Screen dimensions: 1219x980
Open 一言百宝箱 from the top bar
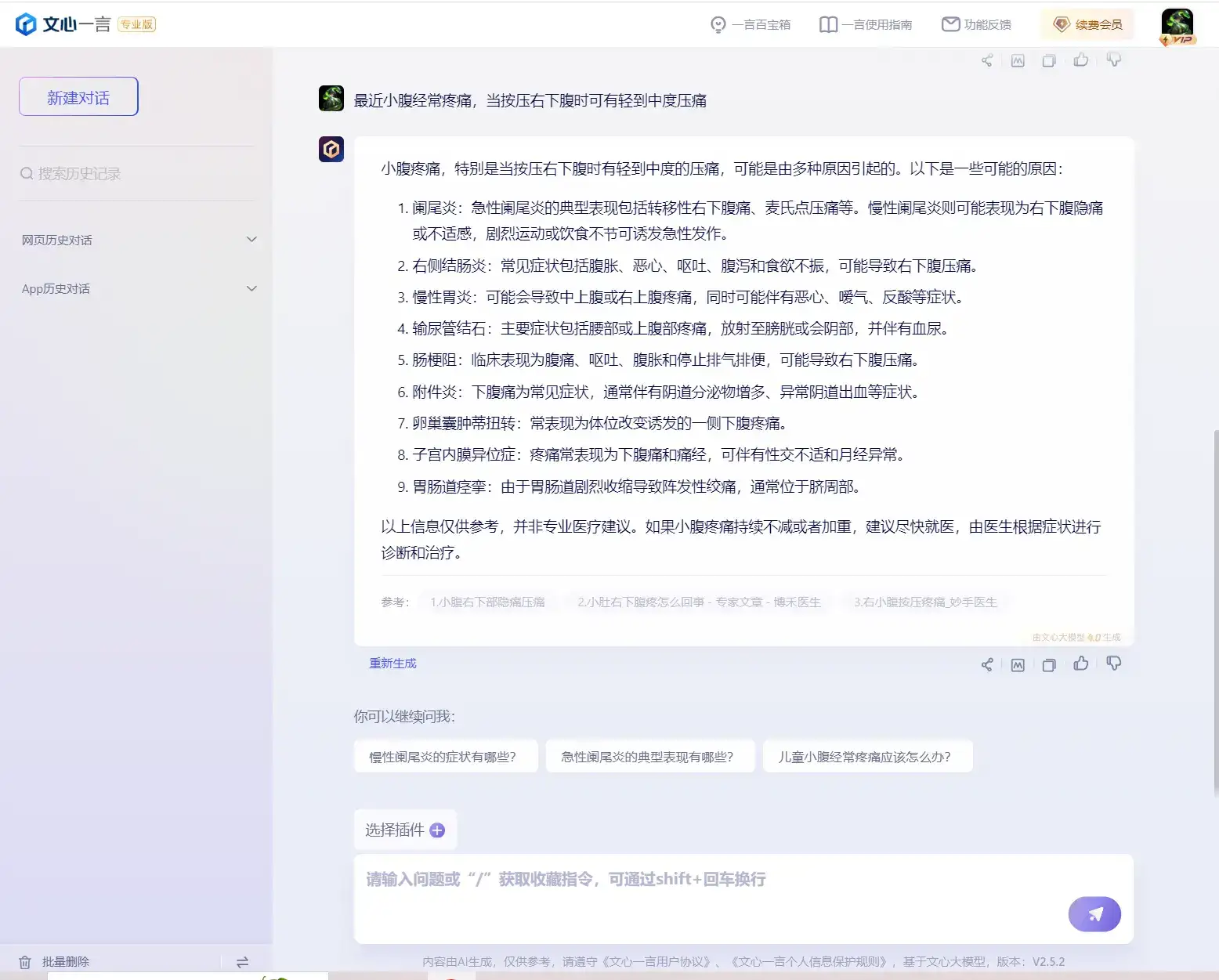click(x=750, y=24)
